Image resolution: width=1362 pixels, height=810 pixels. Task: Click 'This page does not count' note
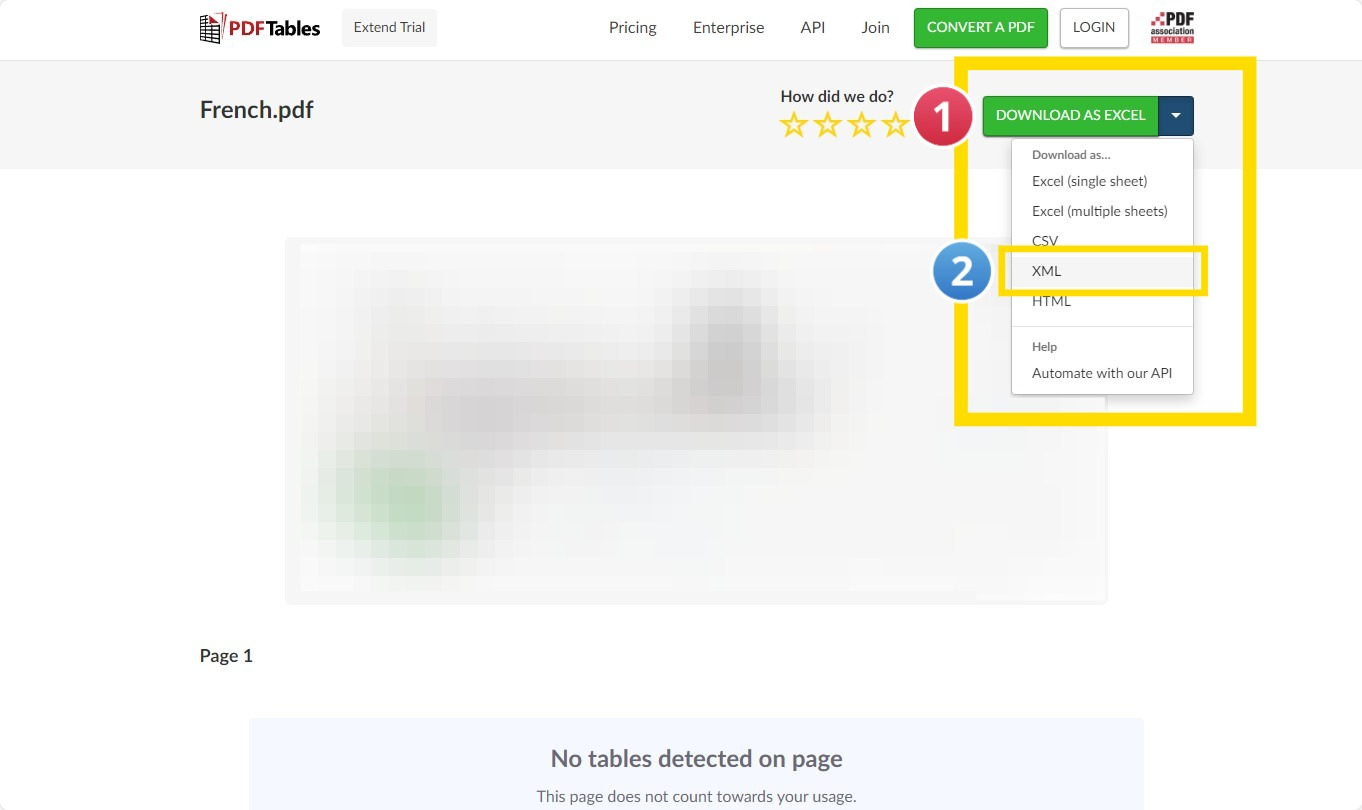[x=696, y=797]
